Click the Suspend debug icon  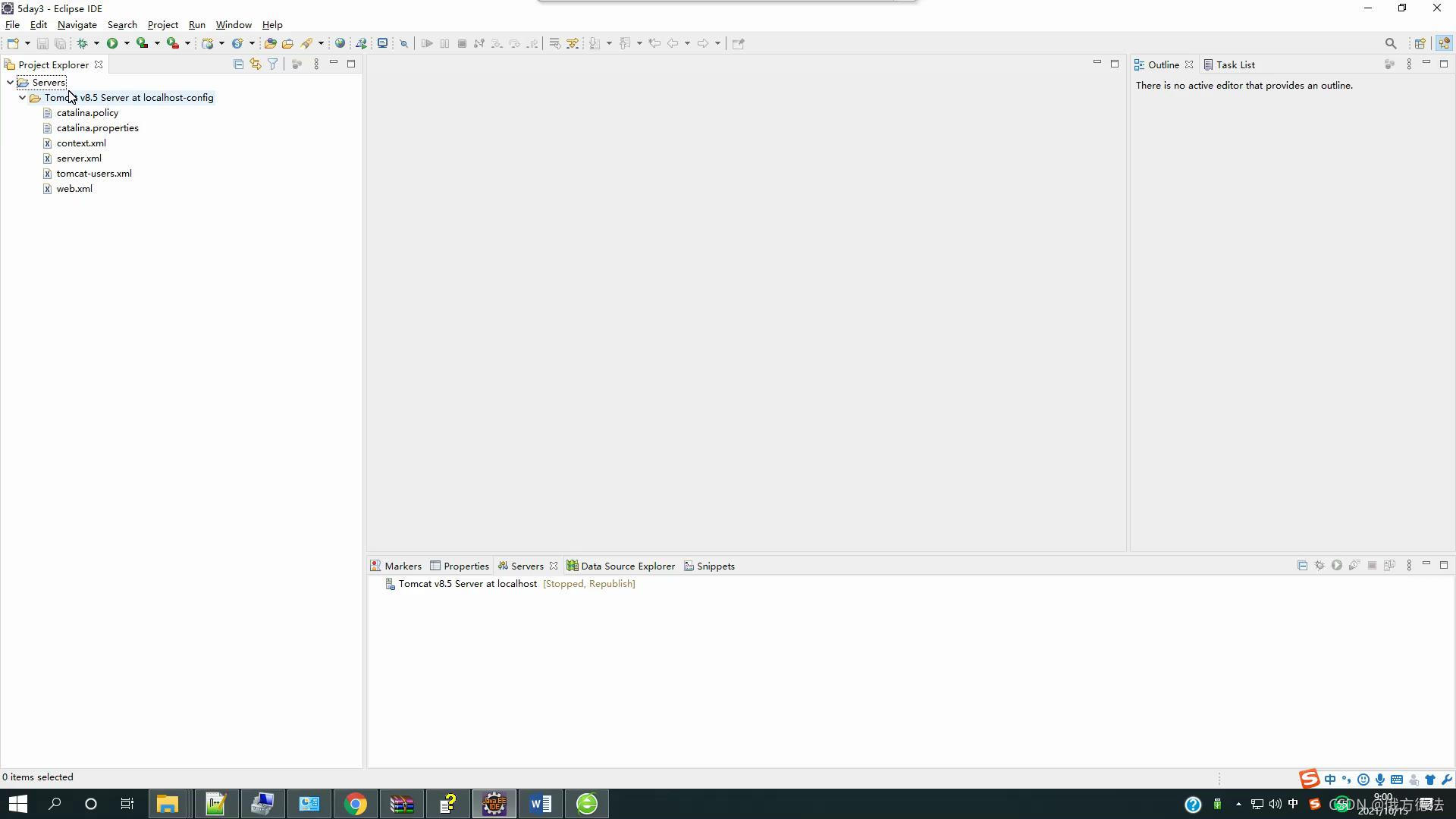(444, 43)
